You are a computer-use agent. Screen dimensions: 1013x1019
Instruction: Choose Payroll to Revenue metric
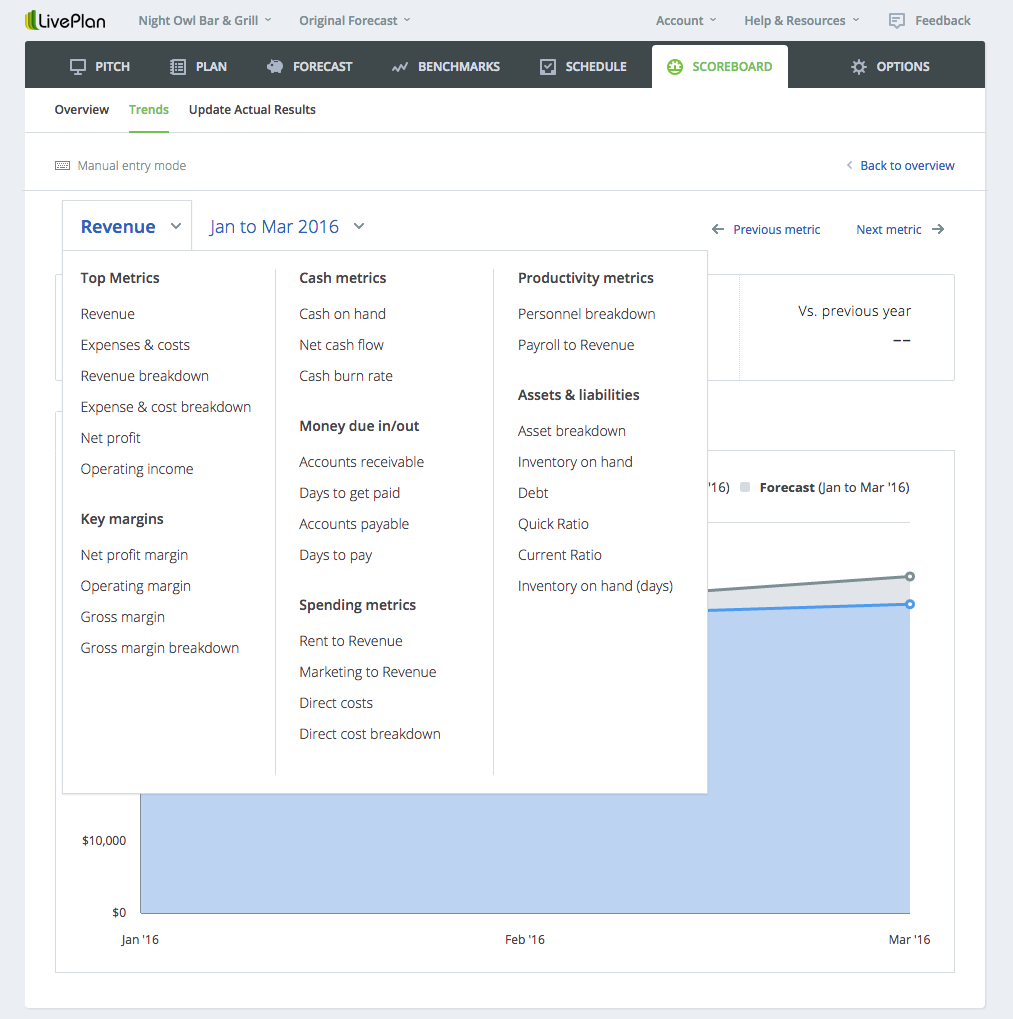[x=576, y=345]
